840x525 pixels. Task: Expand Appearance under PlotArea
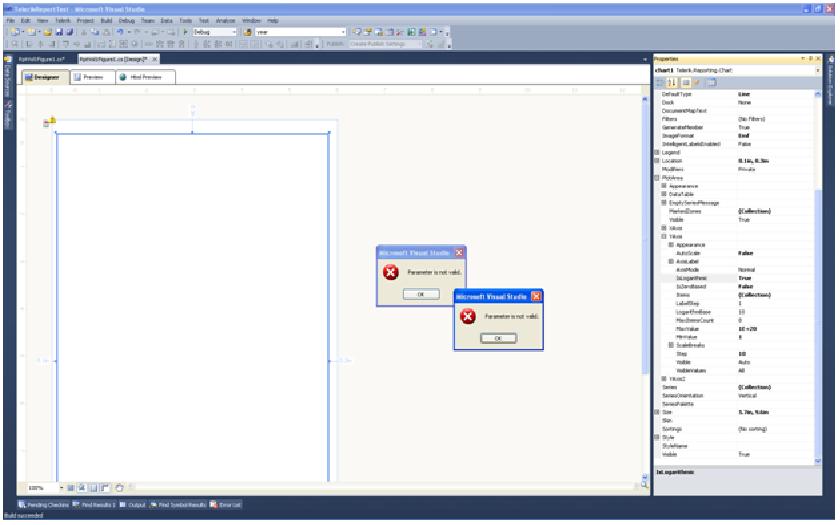tap(664, 186)
